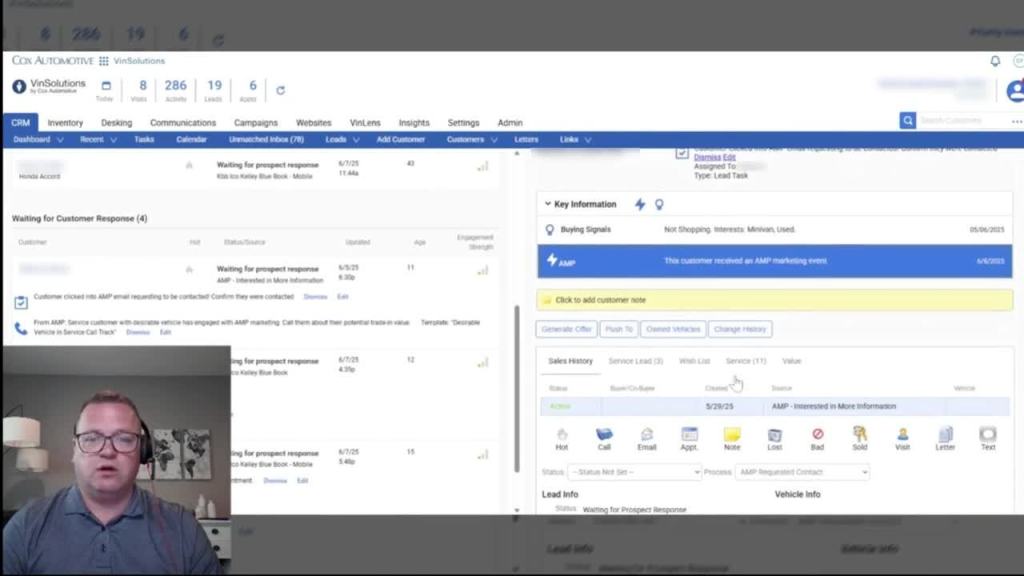Switch to the Service (11) tab
The height and width of the screenshot is (576, 1024).
point(745,361)
